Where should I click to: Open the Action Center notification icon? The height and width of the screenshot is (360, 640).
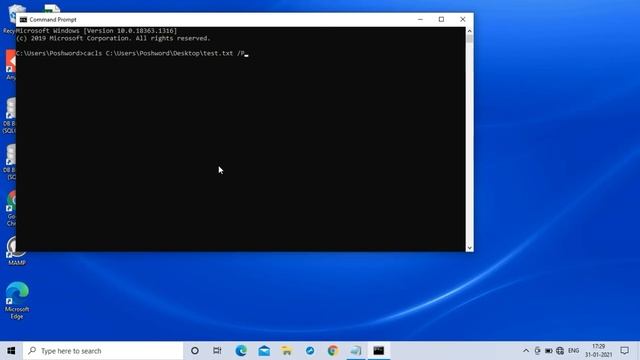[624, 351]
